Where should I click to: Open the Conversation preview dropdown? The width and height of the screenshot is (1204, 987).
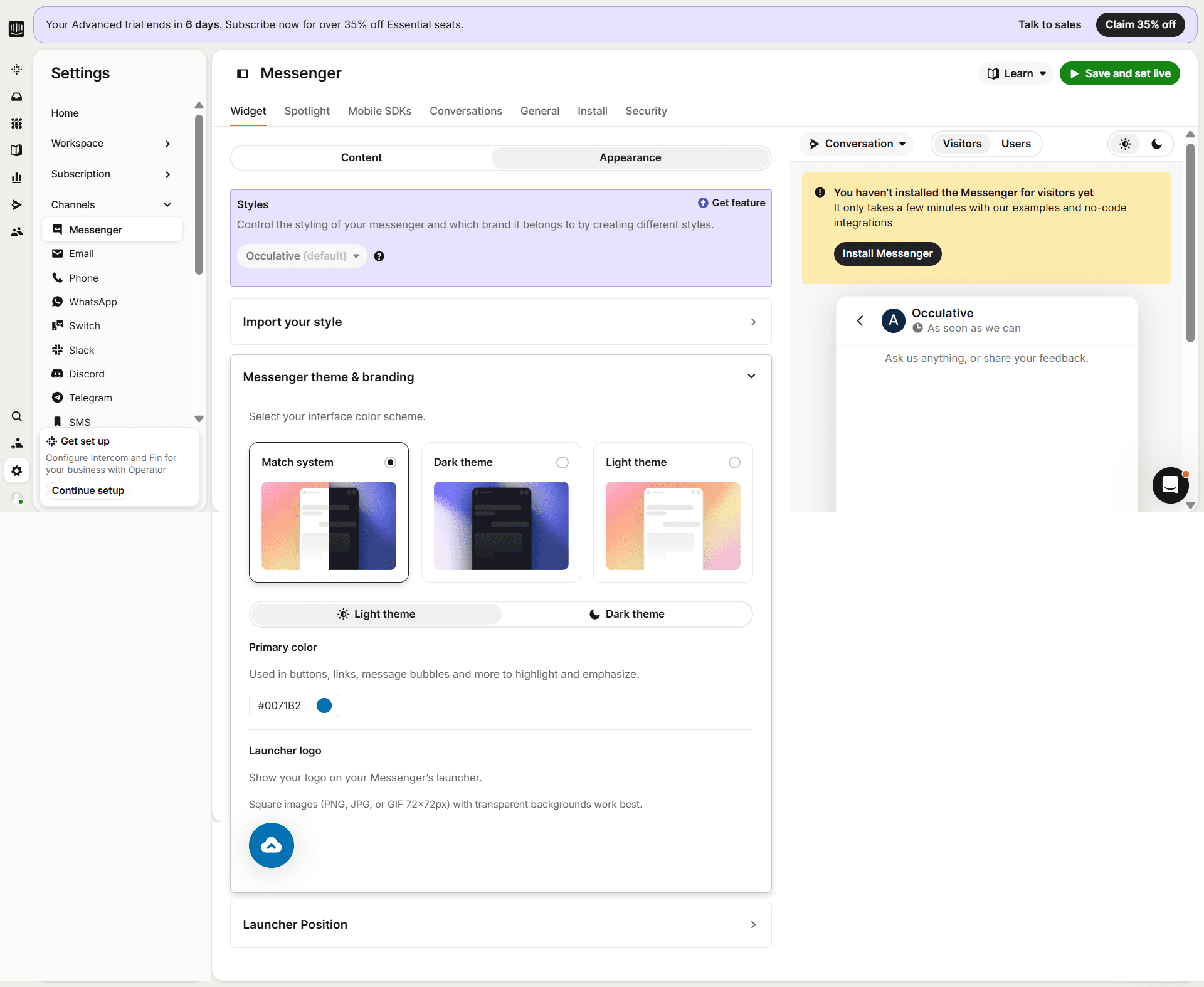pos(857,144)
